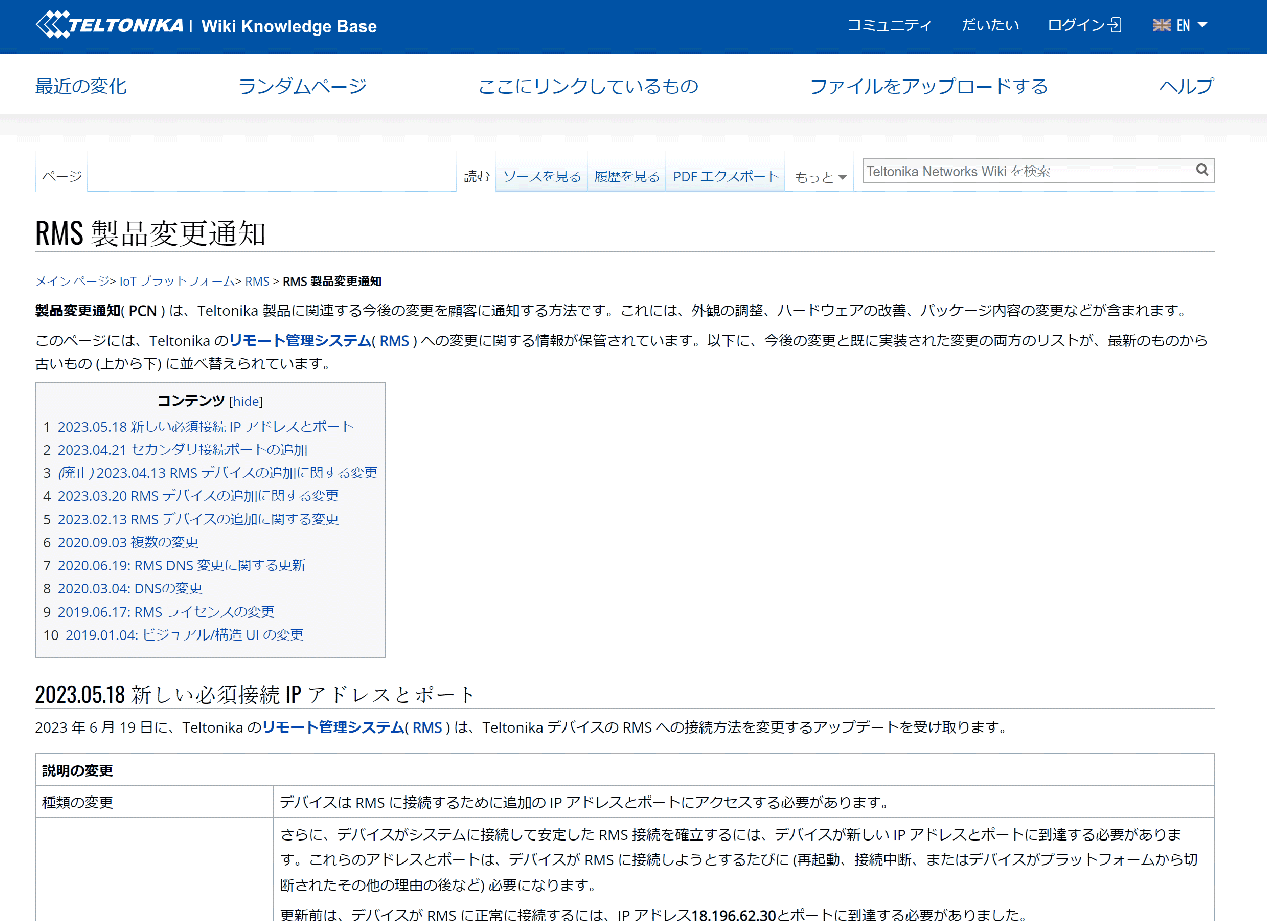Open contents item 4 2023.03.20
Image resolution: width=1267 pixels, height=921 pixels.
[198, 495]
